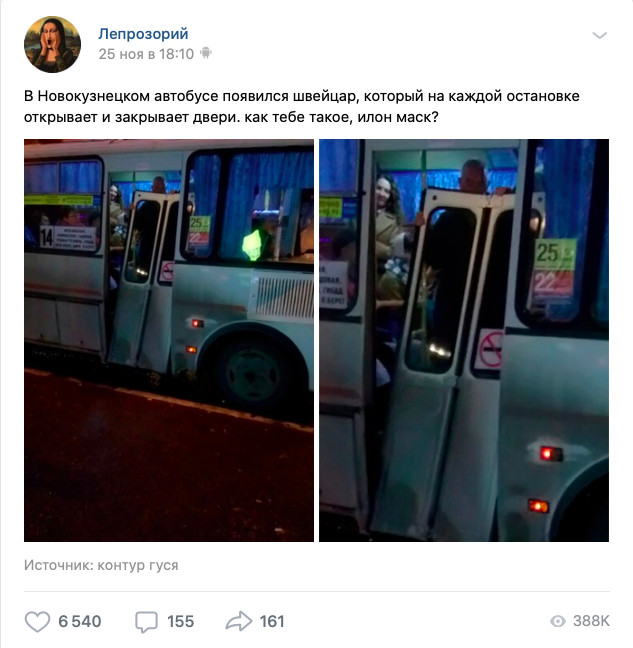Click the Источник label text

(x=59, y=565)
